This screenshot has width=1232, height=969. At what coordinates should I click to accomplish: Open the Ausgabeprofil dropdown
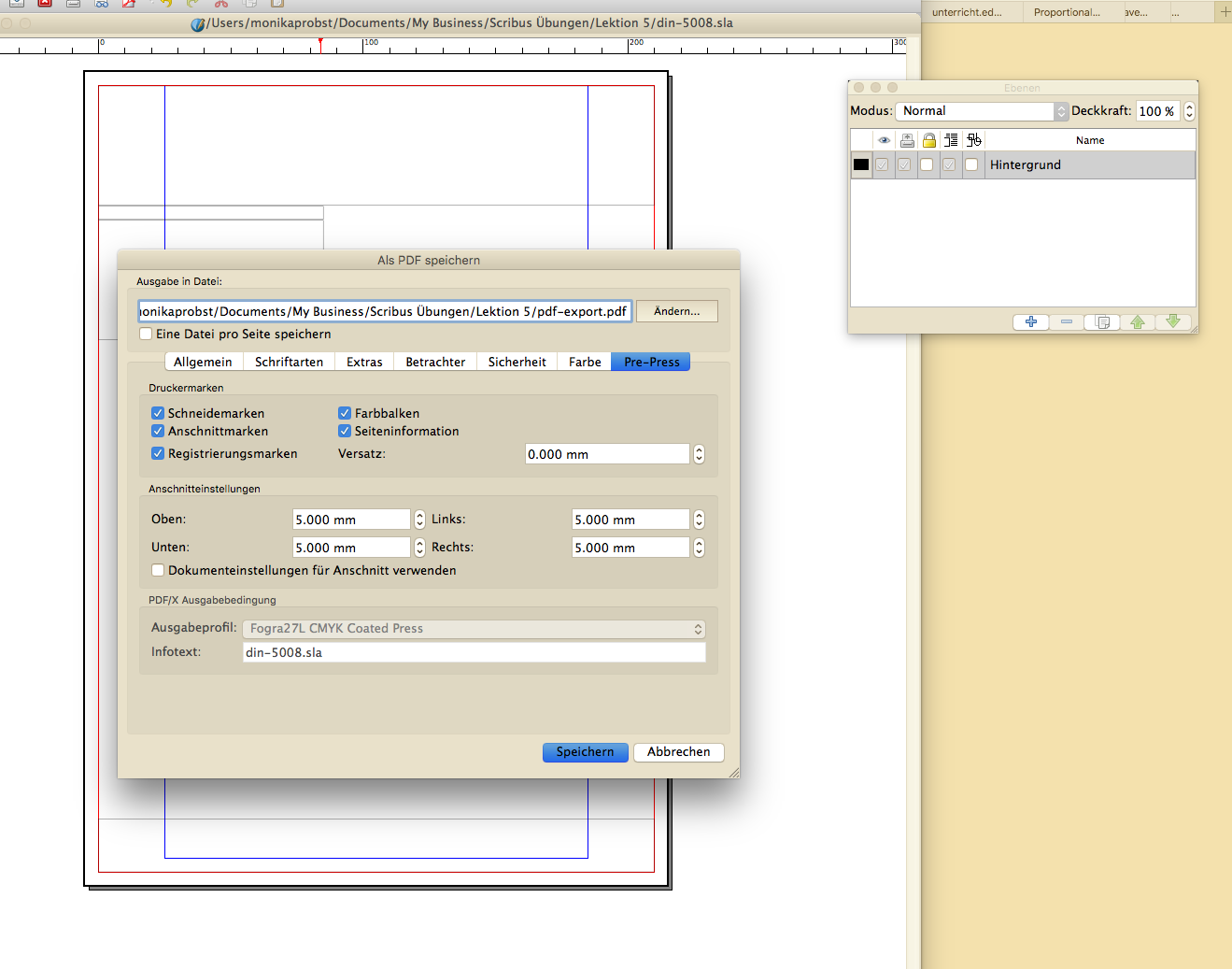click(474, 629)
